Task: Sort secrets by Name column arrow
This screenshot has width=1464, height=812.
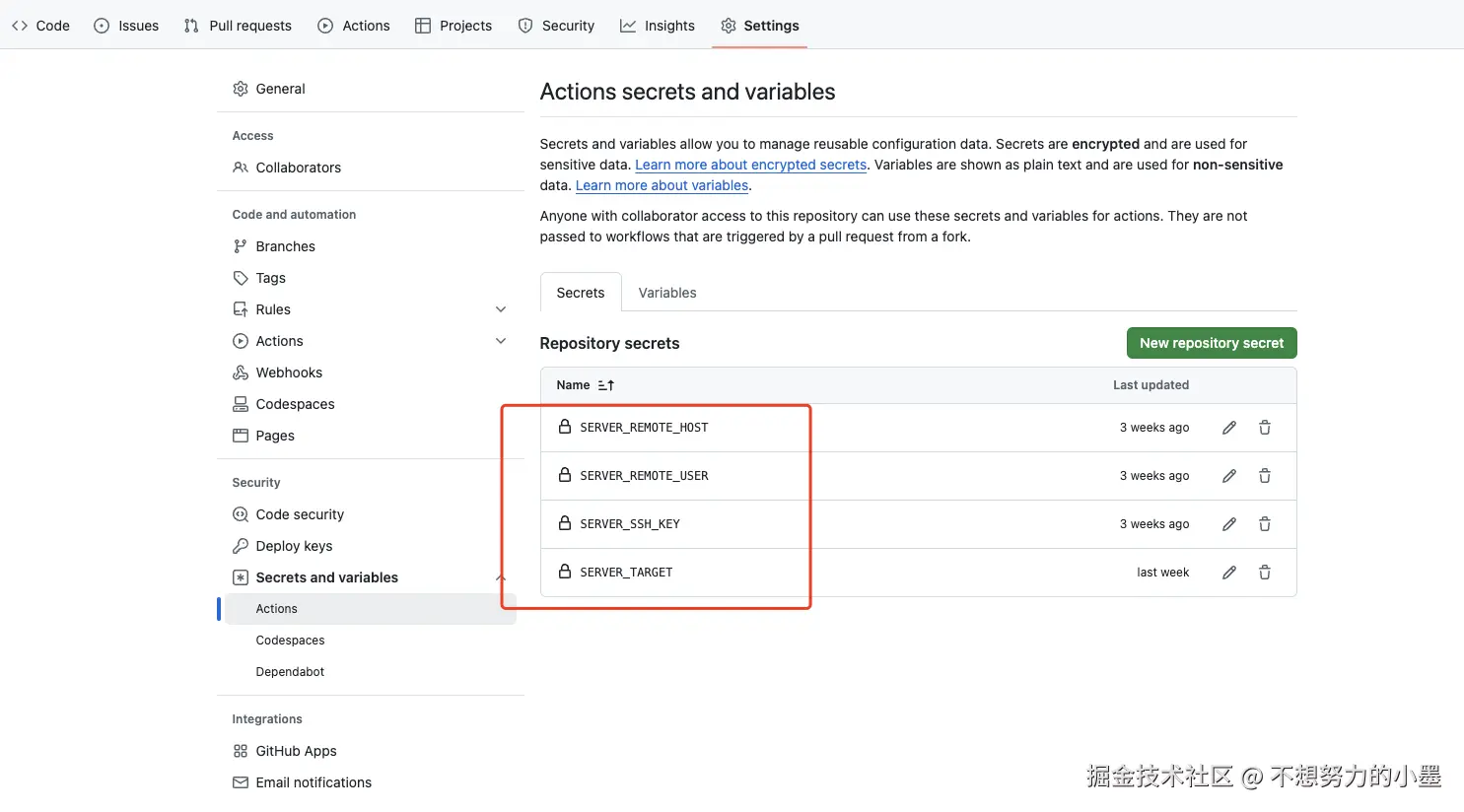Action: [x=605, y=385]
